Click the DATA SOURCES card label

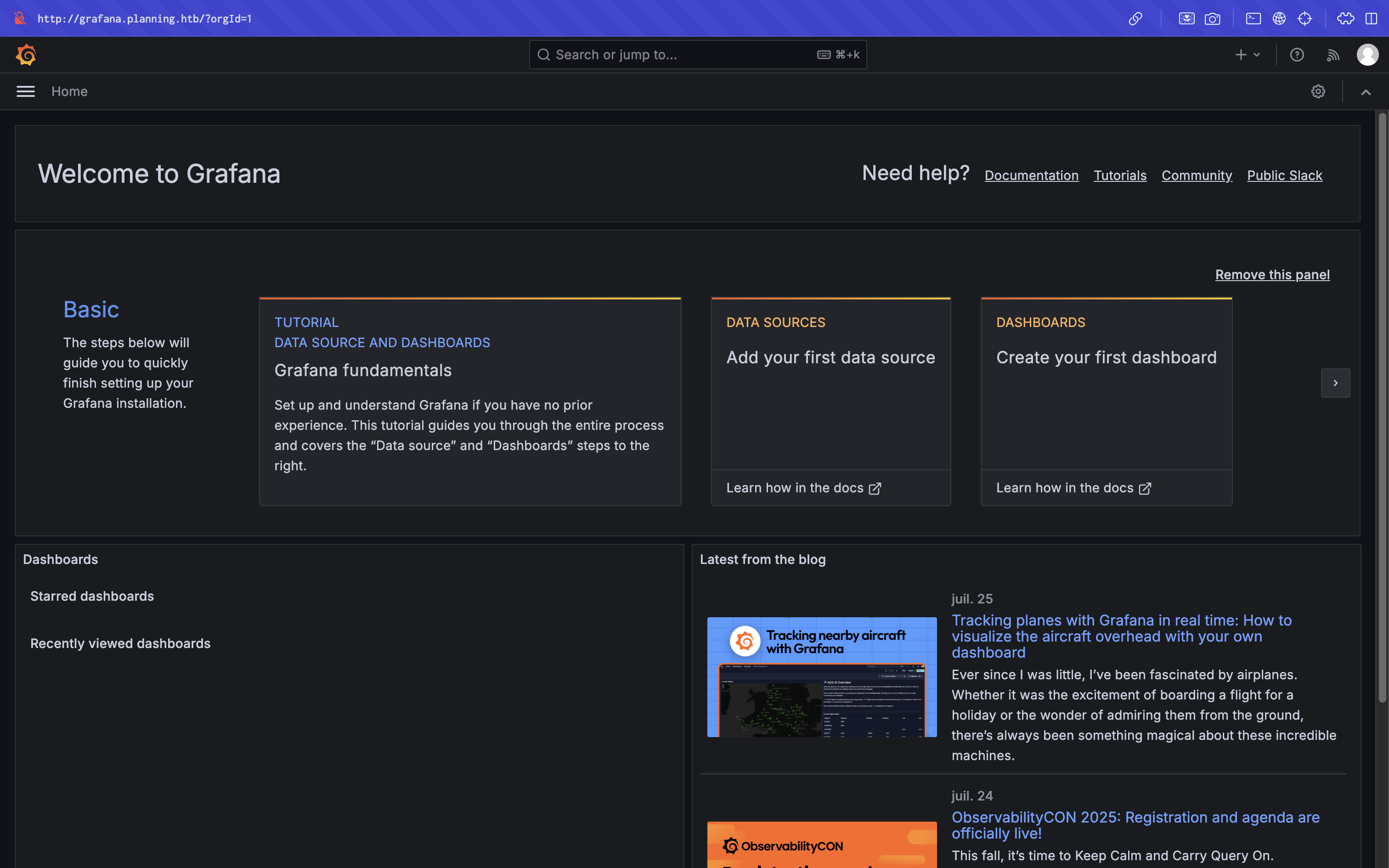pyautogui.click(x=775, y=322)
